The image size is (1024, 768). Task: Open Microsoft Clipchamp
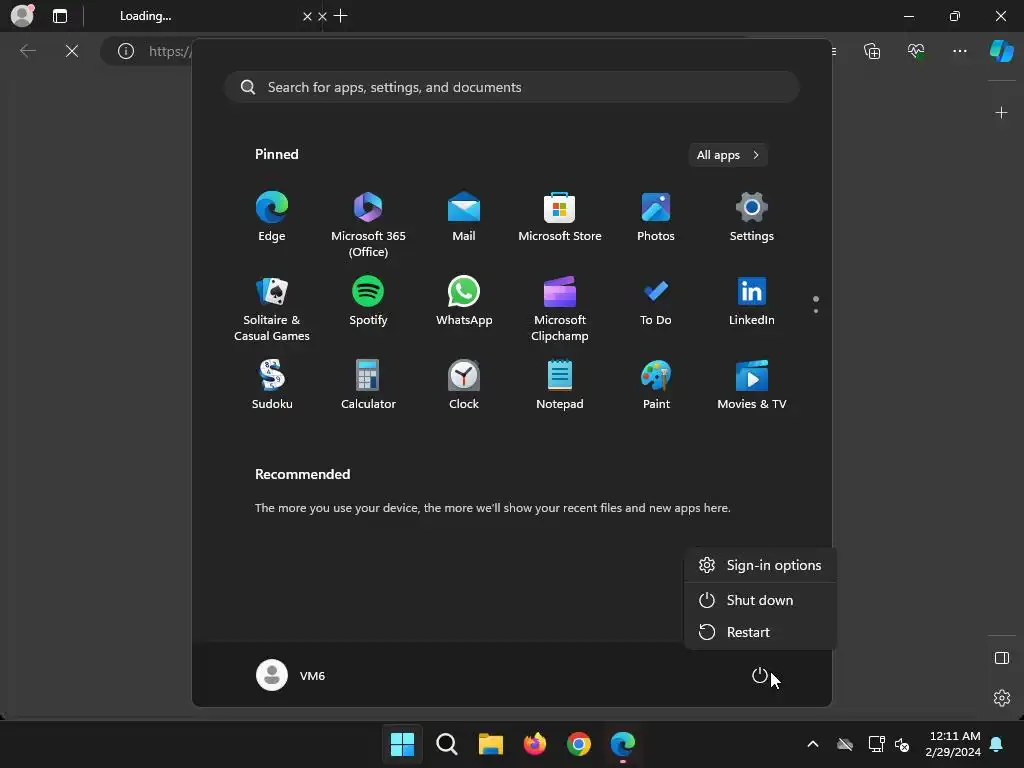560,308
